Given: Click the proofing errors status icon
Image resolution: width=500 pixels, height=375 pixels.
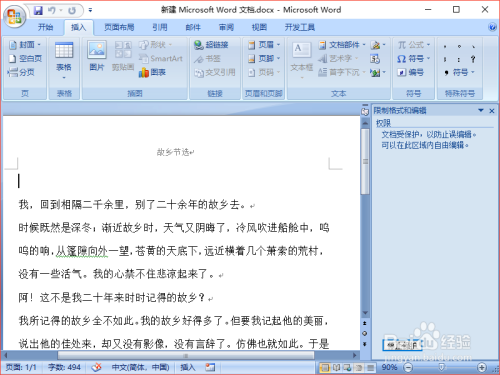Looking at the screenshot, I should [97, 367].
